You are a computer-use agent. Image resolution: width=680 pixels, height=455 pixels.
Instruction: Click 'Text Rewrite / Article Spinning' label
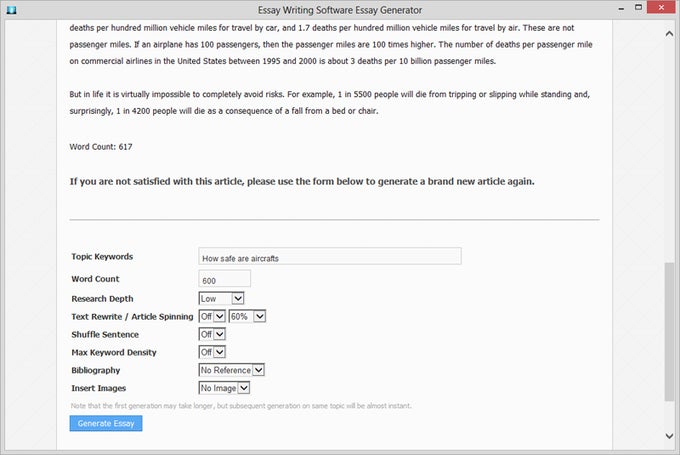[x=132, y=317]
